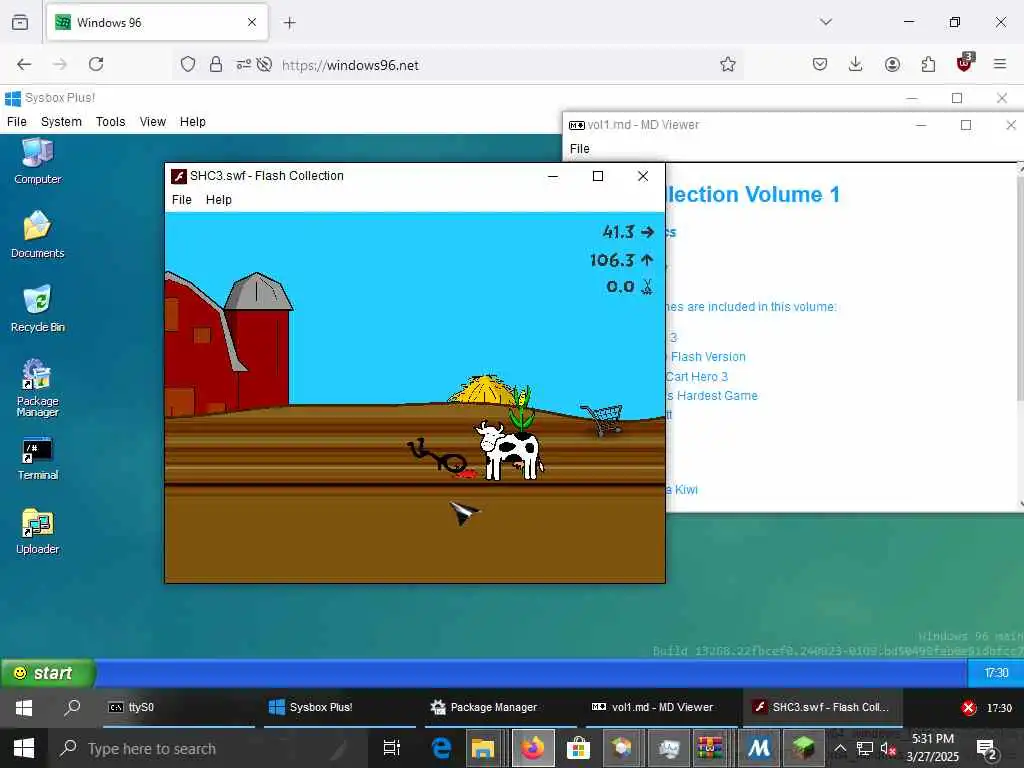This screenshot has width=1024, height=768.
Task: Open Task View on host taskbar
Action: pos(391,748)
